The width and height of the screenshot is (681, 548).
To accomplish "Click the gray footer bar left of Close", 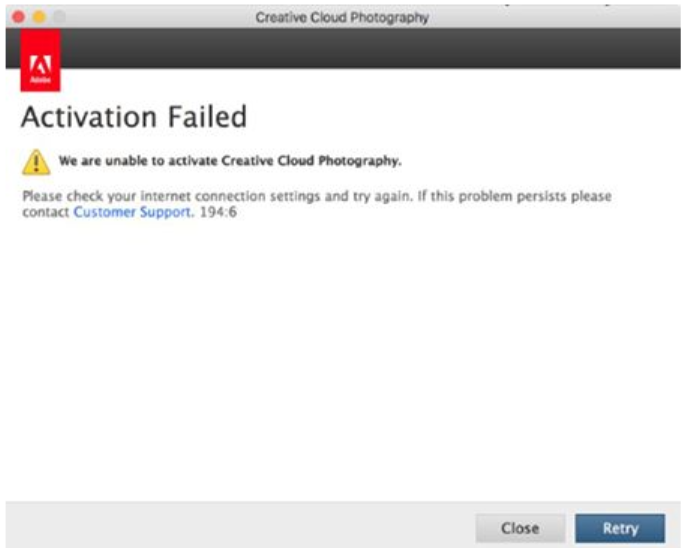I will click(240, 526).
